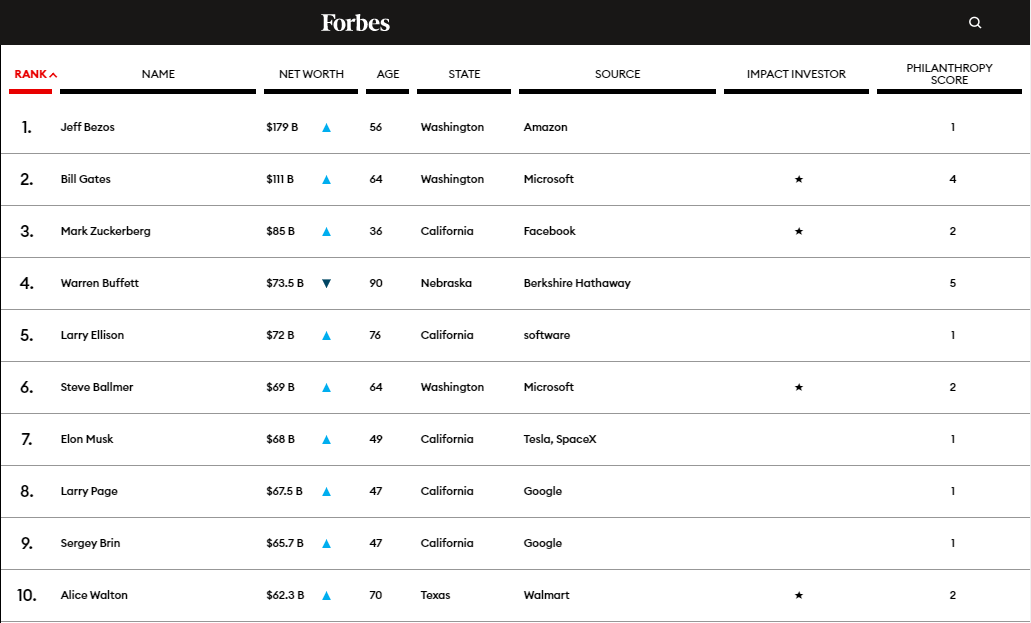Click the $111 B net worth value
1031x623 pixels.
tap(280, 179)
